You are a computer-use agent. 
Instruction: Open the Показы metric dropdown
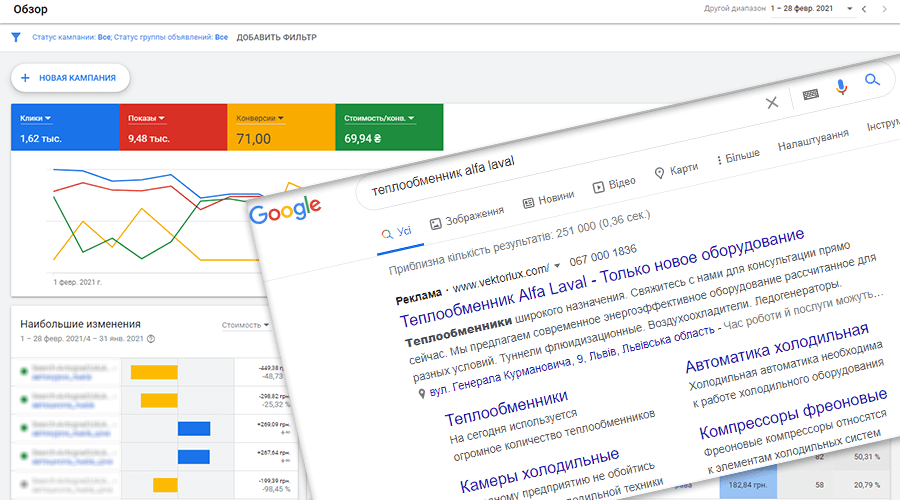[146, 118]
